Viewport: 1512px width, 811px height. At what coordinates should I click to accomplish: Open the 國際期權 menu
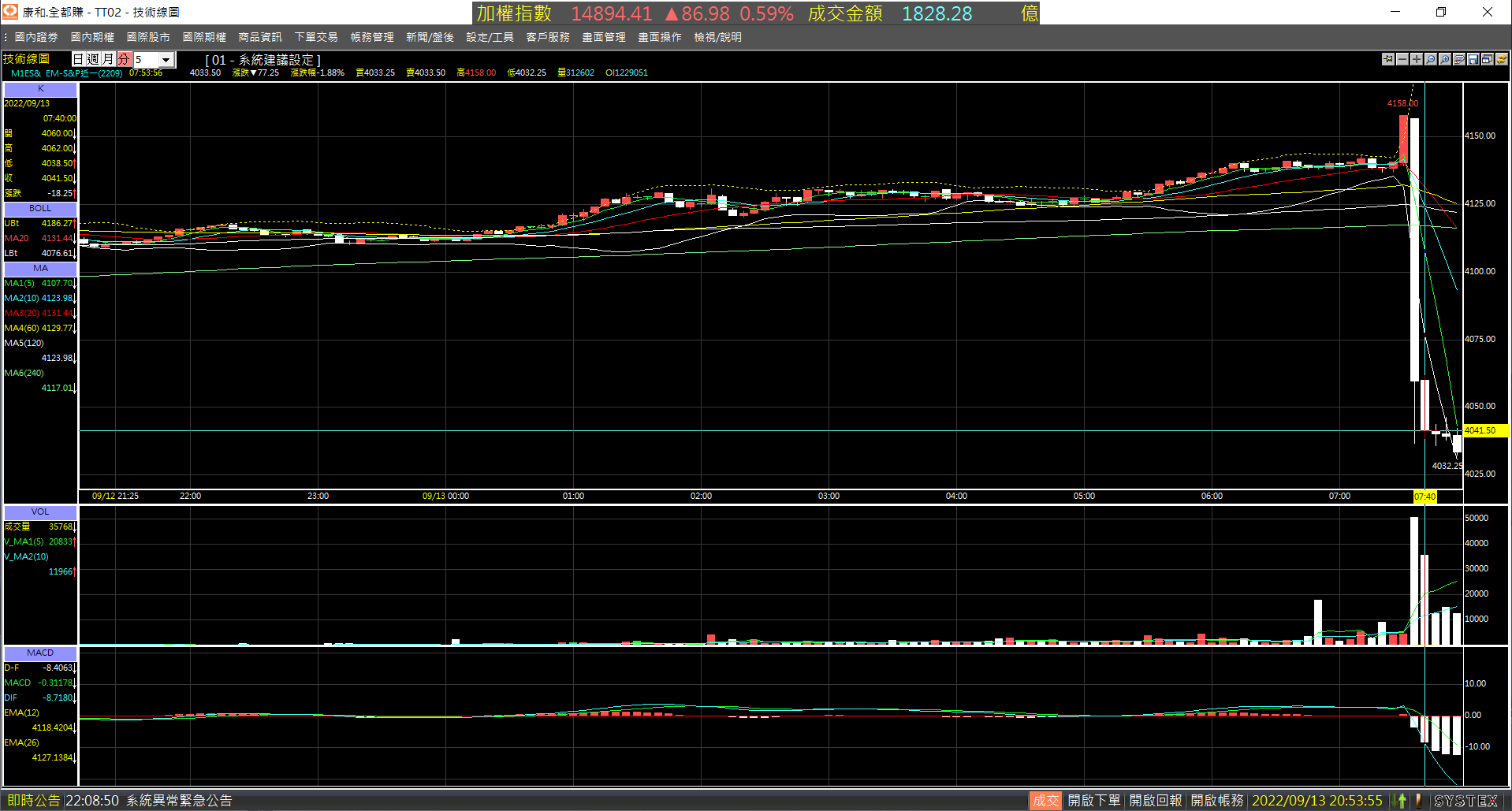tap(204, 37)
